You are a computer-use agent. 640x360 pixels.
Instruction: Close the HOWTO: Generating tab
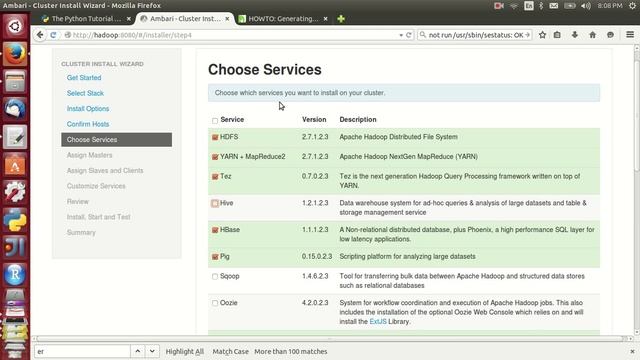point(325,19)
